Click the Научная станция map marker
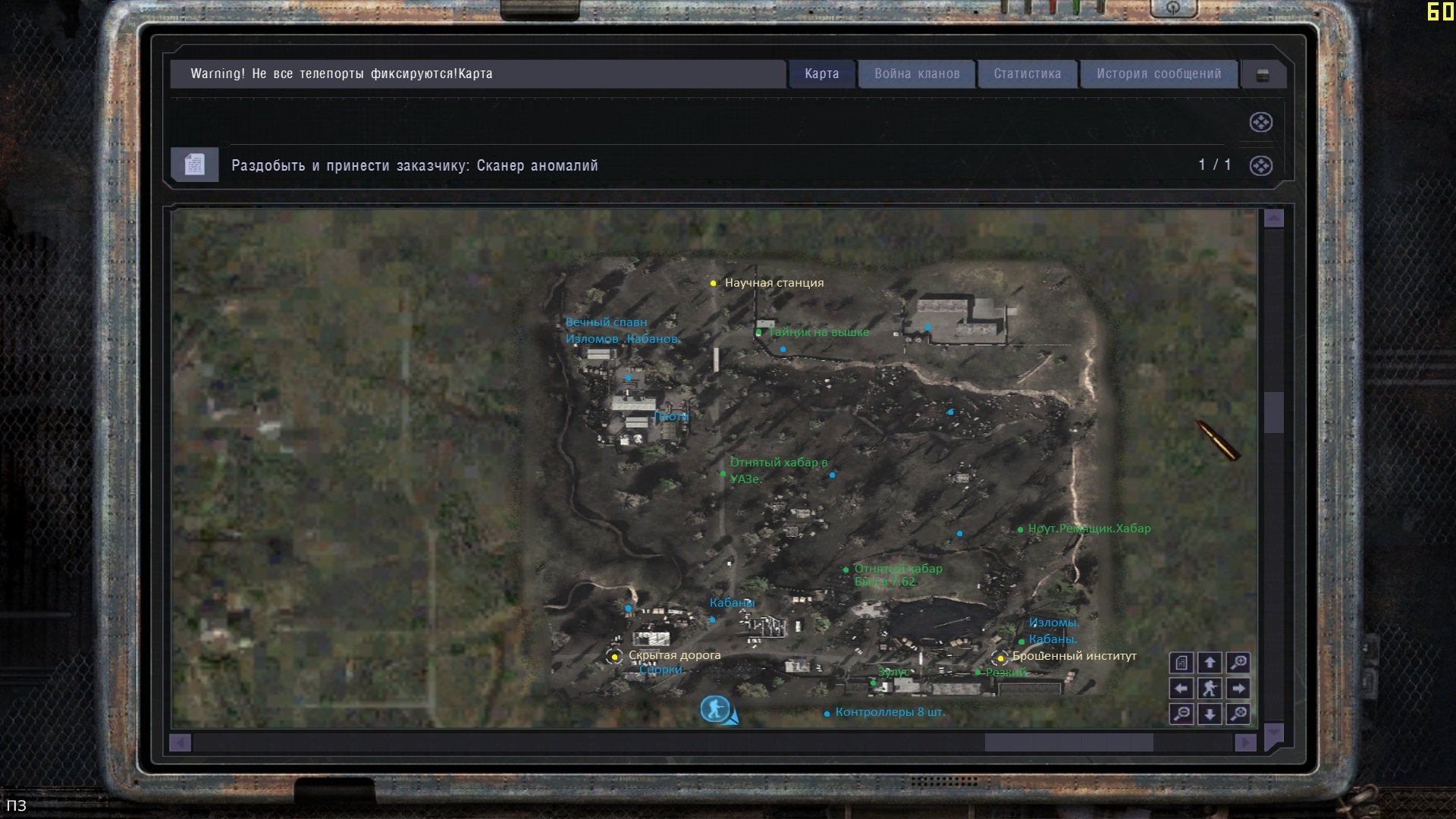Screen dimensions: 1456x819 tap(713, 284)
